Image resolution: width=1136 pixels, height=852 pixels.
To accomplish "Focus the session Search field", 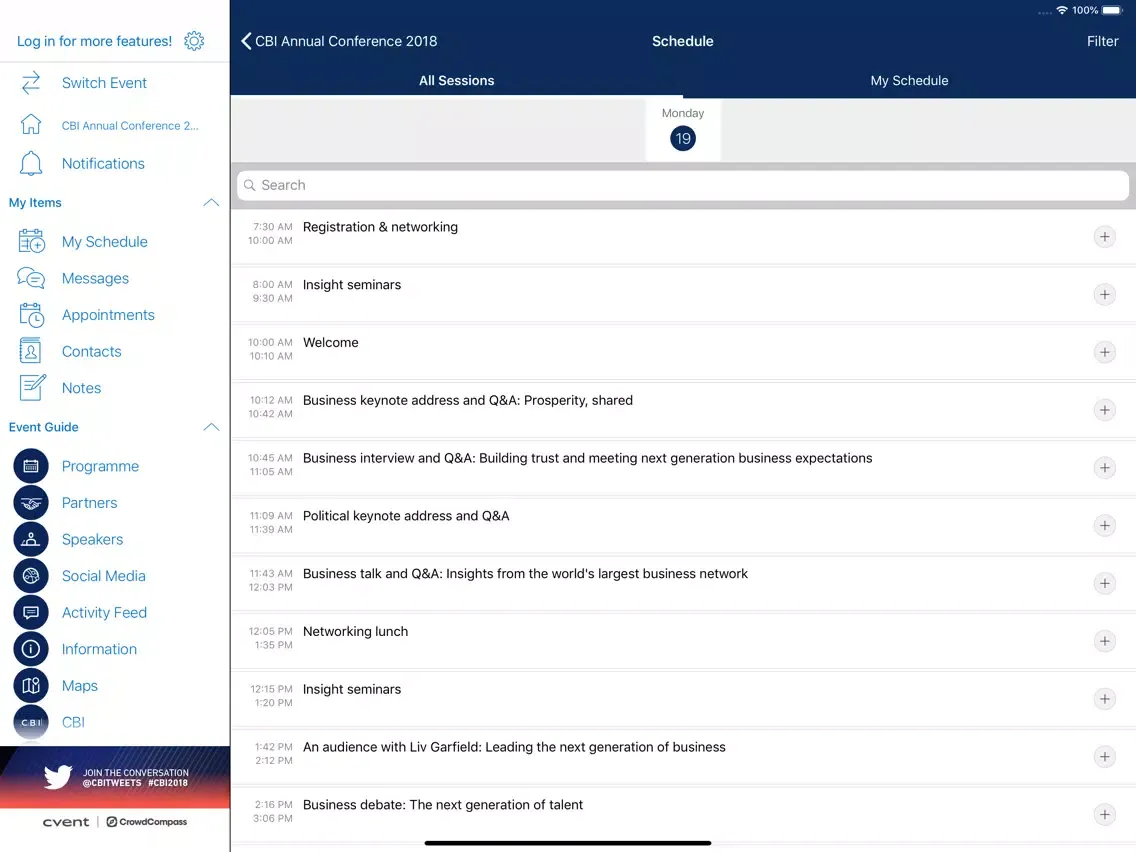I will tap(682, 185).
